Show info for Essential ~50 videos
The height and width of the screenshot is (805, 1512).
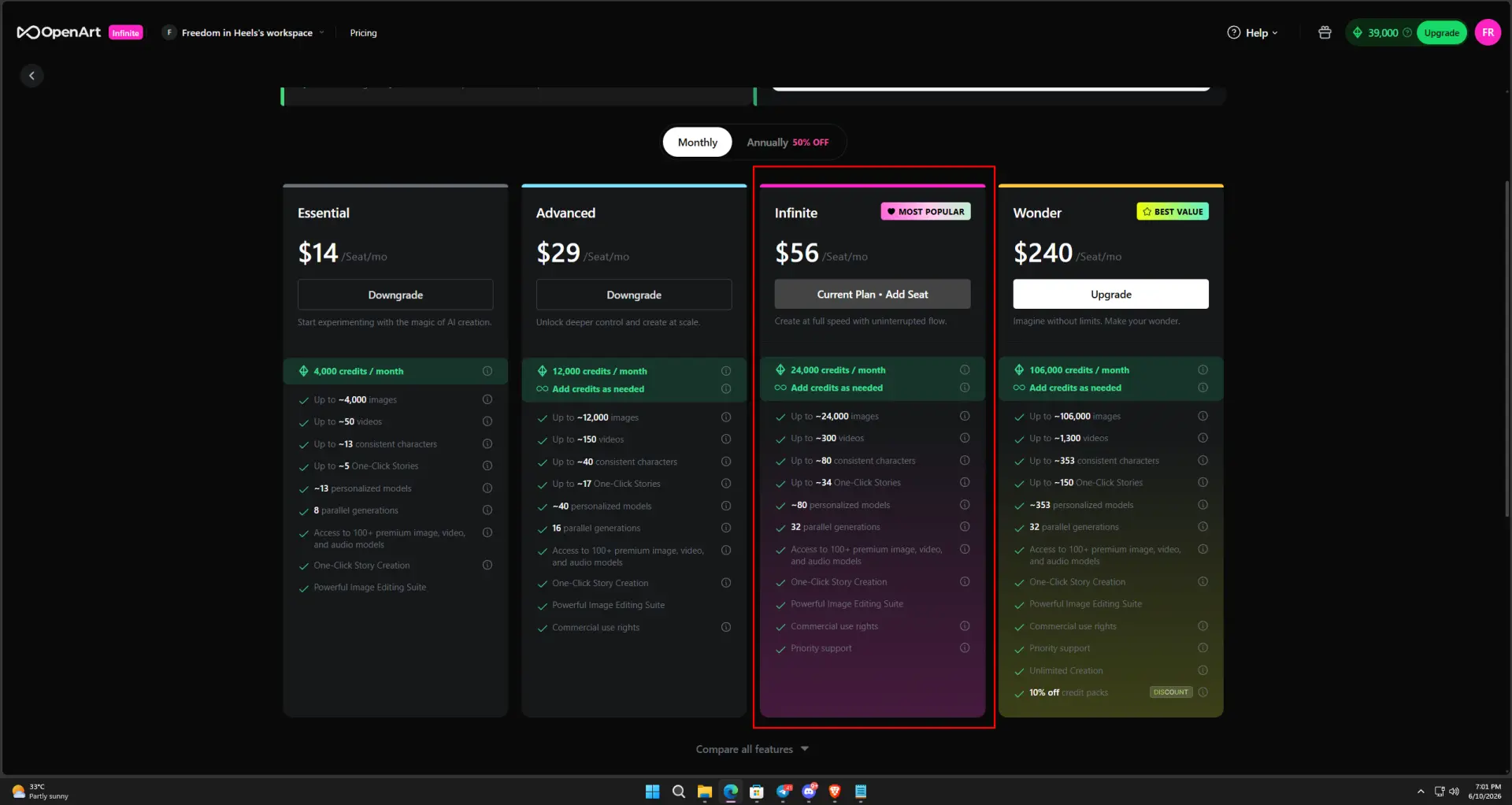[x=487, y=421]
